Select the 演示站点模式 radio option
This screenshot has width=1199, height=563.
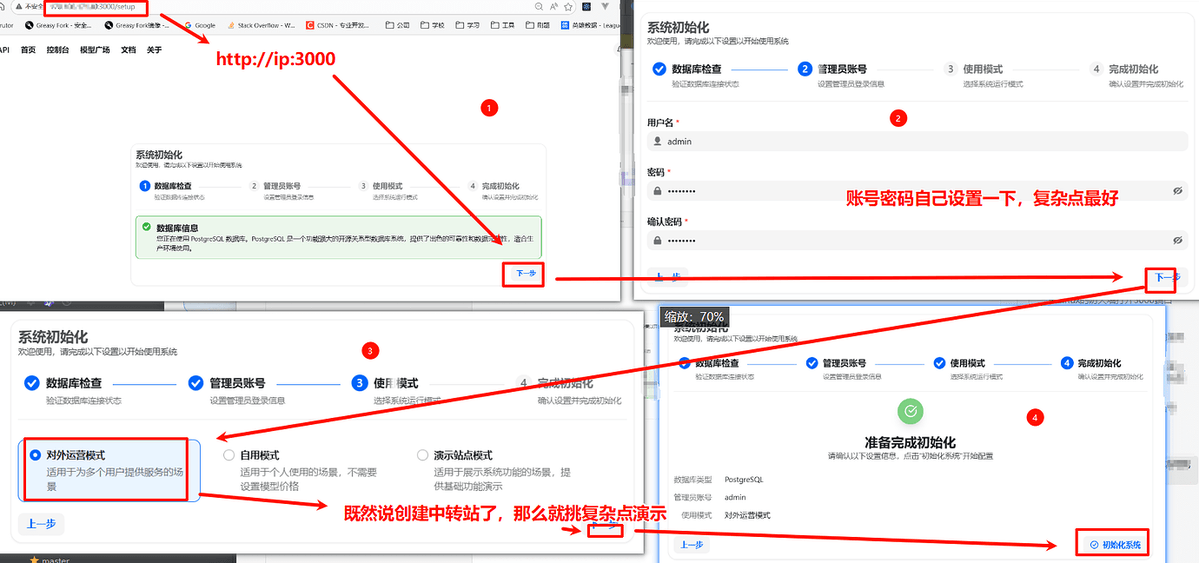[x=422, y=455]
